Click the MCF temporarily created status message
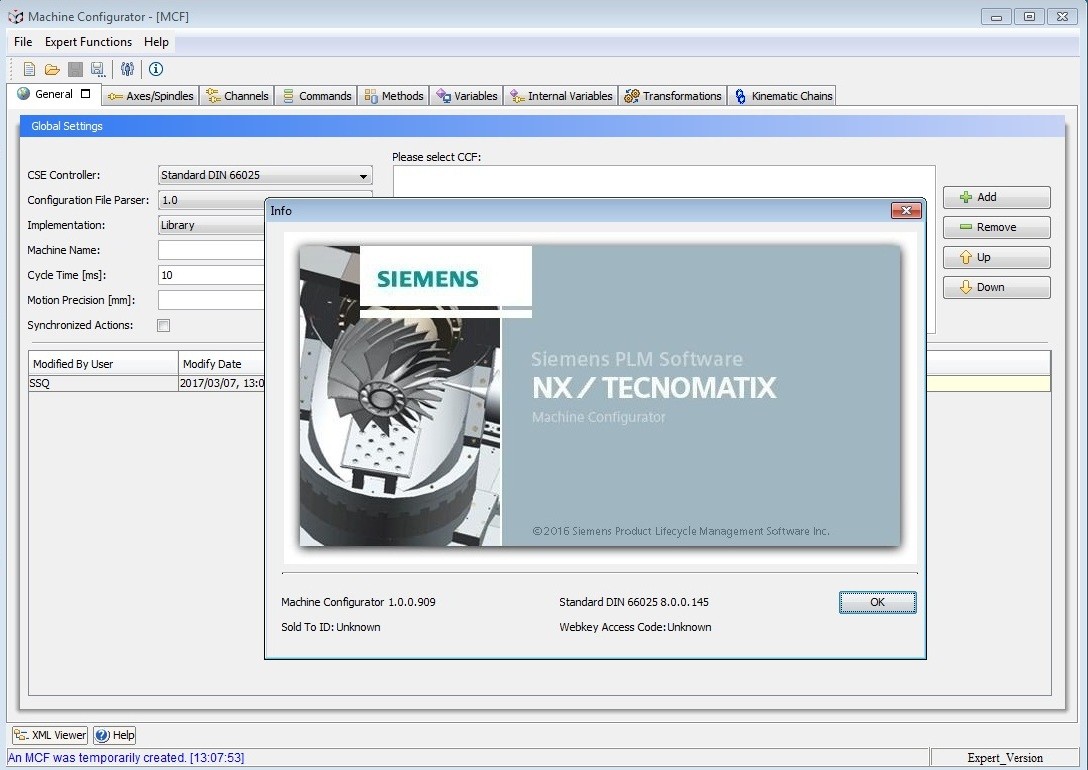The image size is (1088, 770). click(126, 758)
